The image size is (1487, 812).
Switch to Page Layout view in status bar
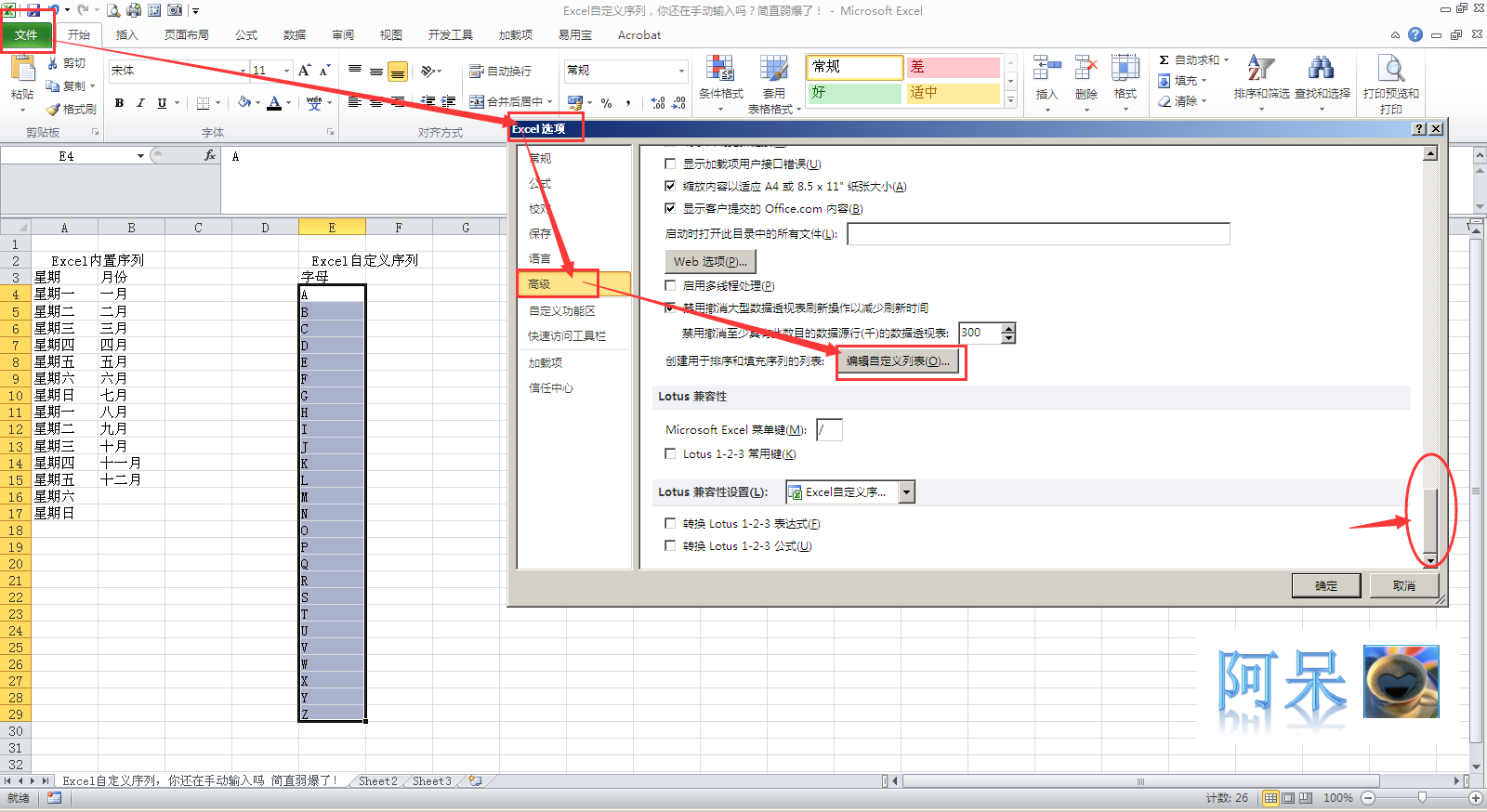click(x=1288, y=798)
